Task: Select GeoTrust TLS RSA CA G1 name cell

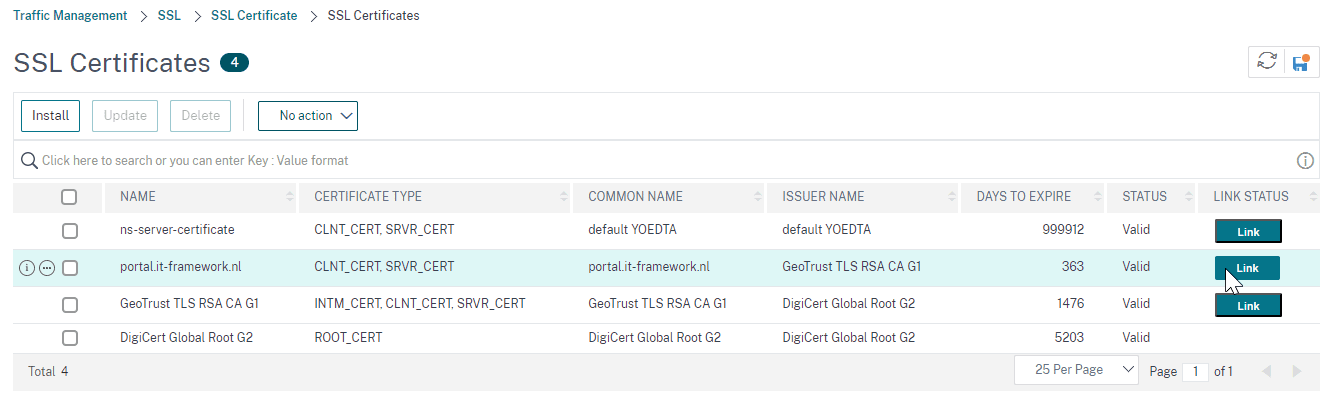Action: (189, 304)
